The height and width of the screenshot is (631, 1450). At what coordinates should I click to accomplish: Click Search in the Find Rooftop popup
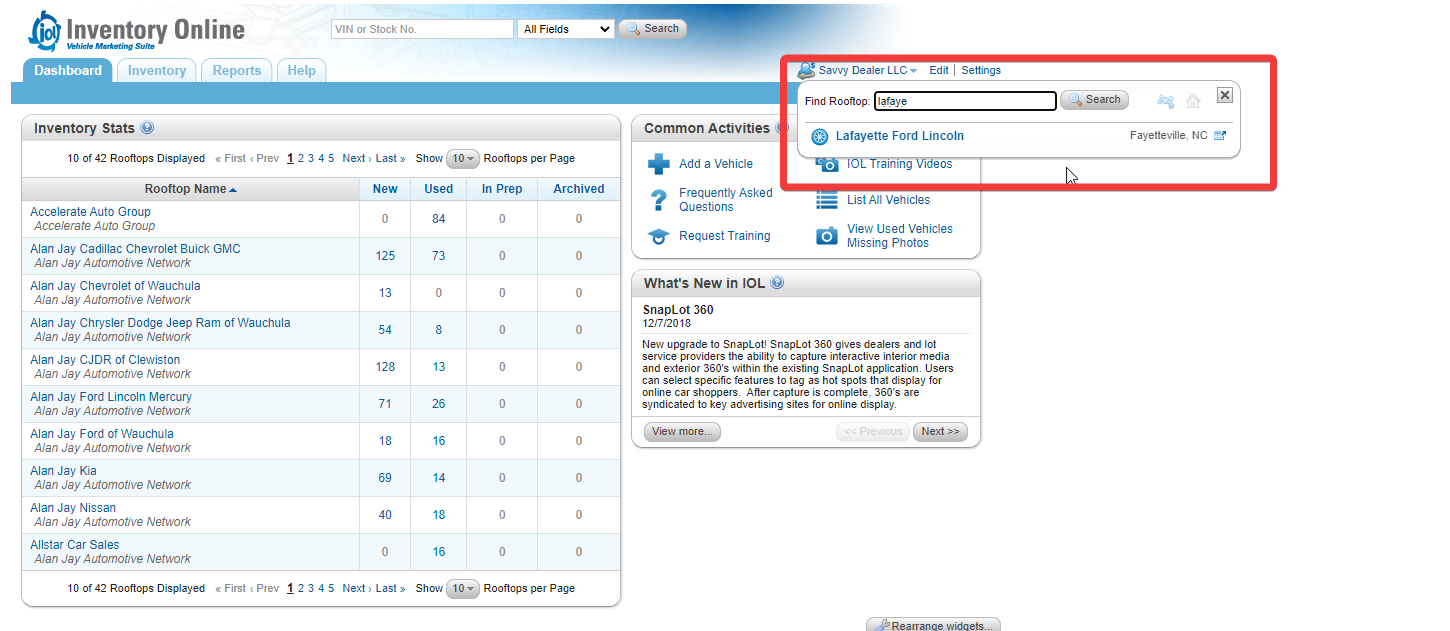pos(1094,100)
